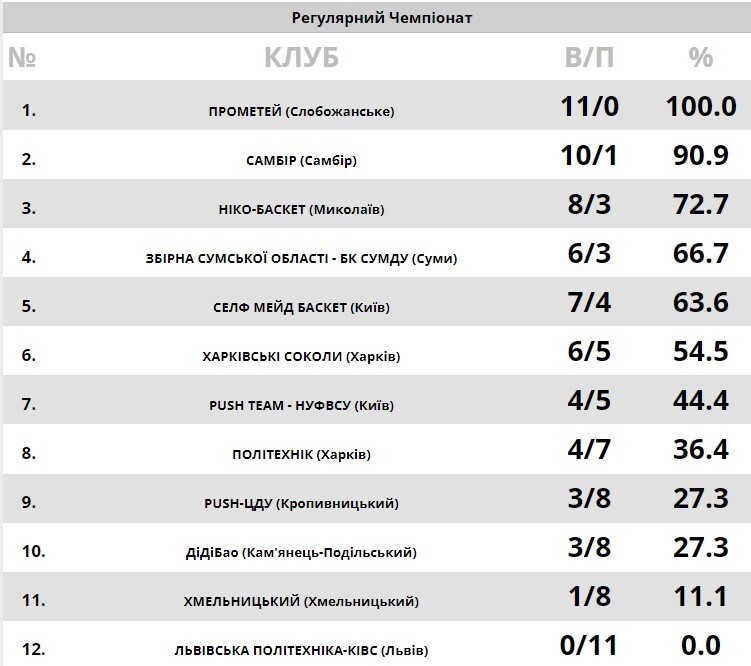Image resolution: width=751 pixels, height=666 pixels.
Task: Click СЕЛФ МЕЙД БАСКЕТ (Київ) team name
Action: point(301,307)
